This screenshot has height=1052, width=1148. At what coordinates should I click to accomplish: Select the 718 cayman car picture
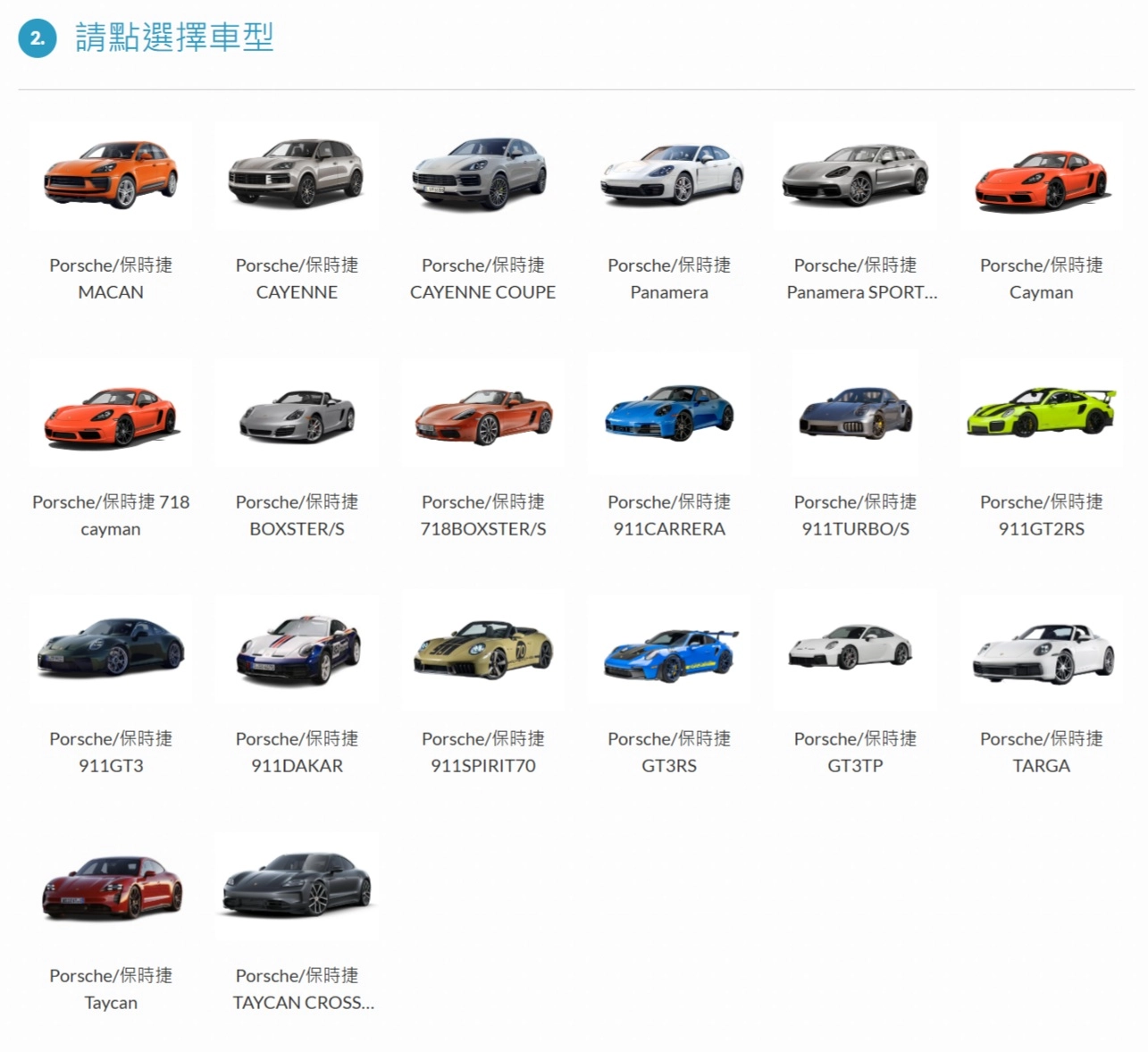(111, 413)
